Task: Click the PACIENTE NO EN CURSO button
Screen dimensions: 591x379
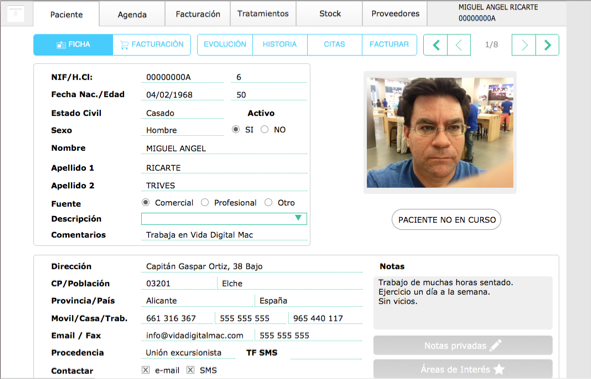Action: pos(447,220)
